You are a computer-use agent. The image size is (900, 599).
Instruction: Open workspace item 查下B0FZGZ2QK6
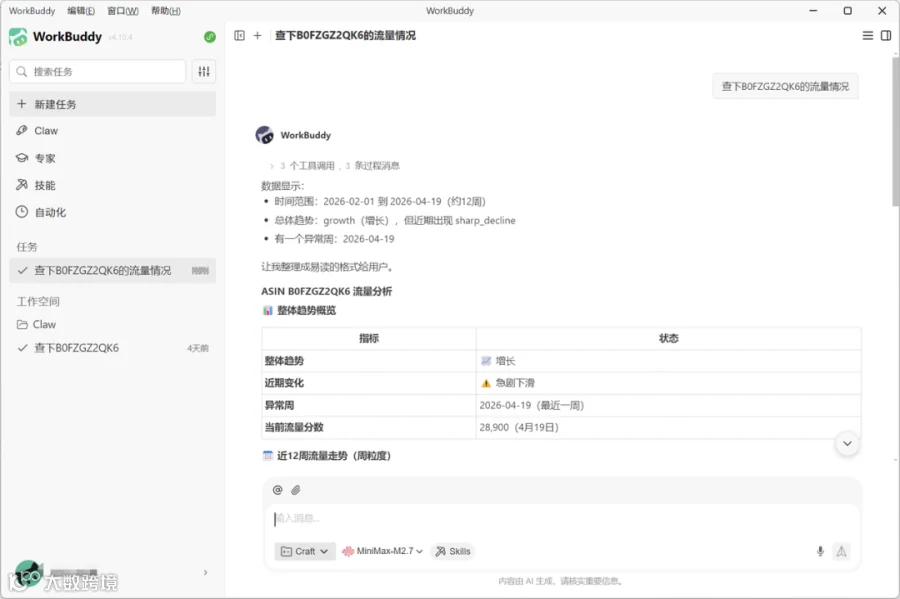click(x=112, y=348)
